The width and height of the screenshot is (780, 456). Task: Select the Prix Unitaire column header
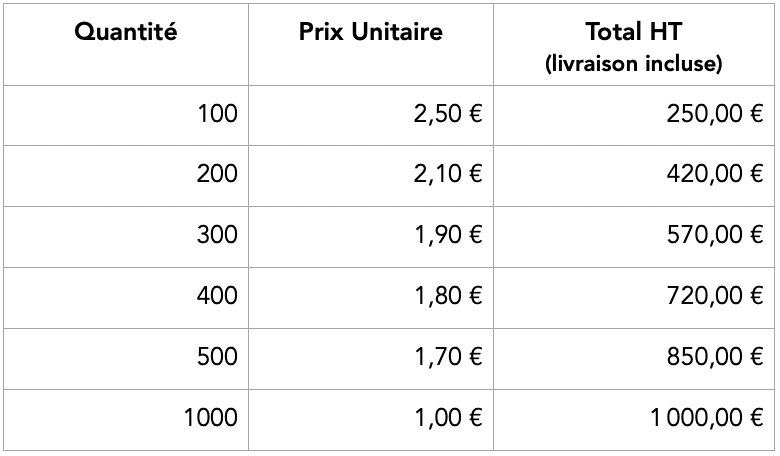coord(370,32)
